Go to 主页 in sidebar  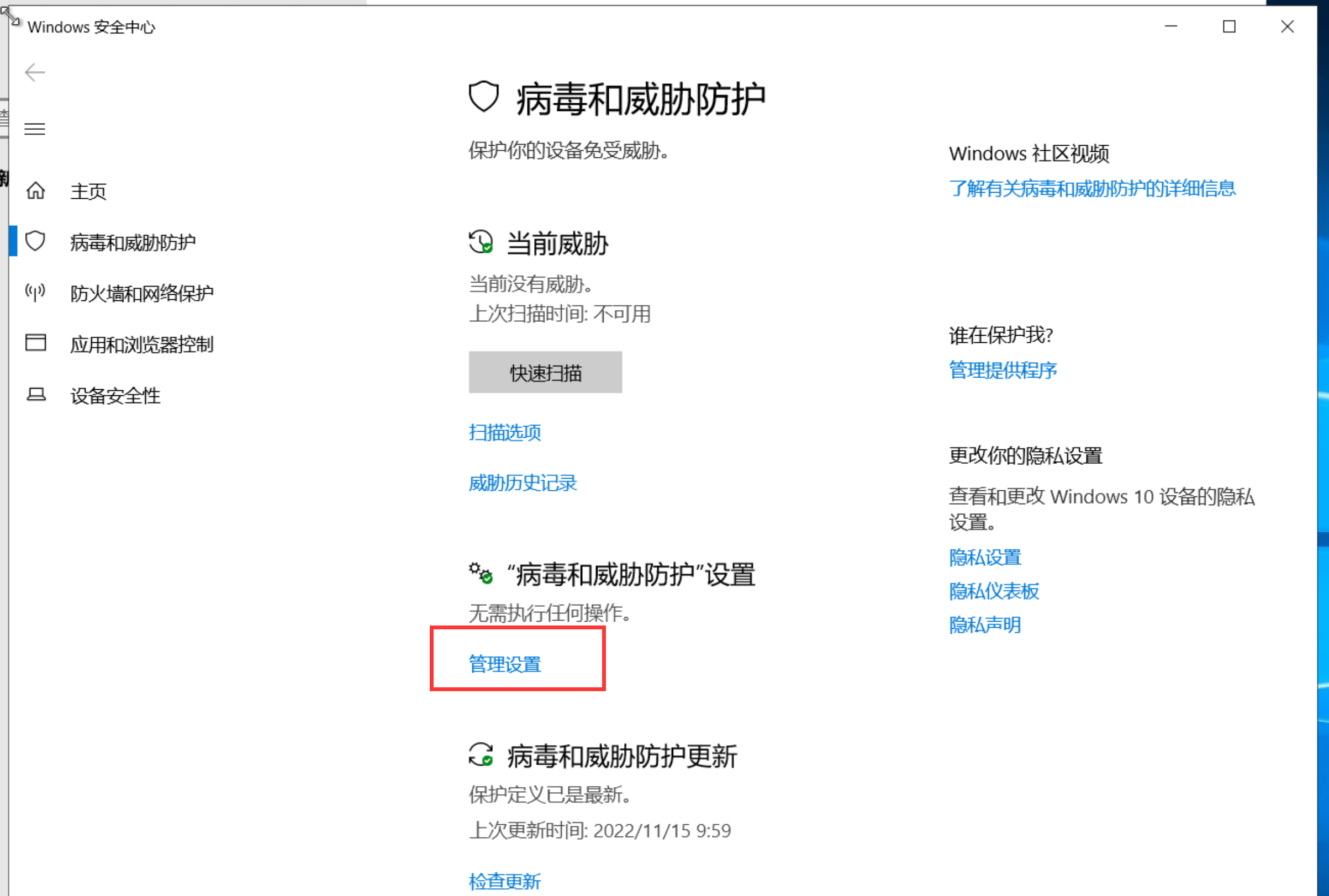coord(88,192)
